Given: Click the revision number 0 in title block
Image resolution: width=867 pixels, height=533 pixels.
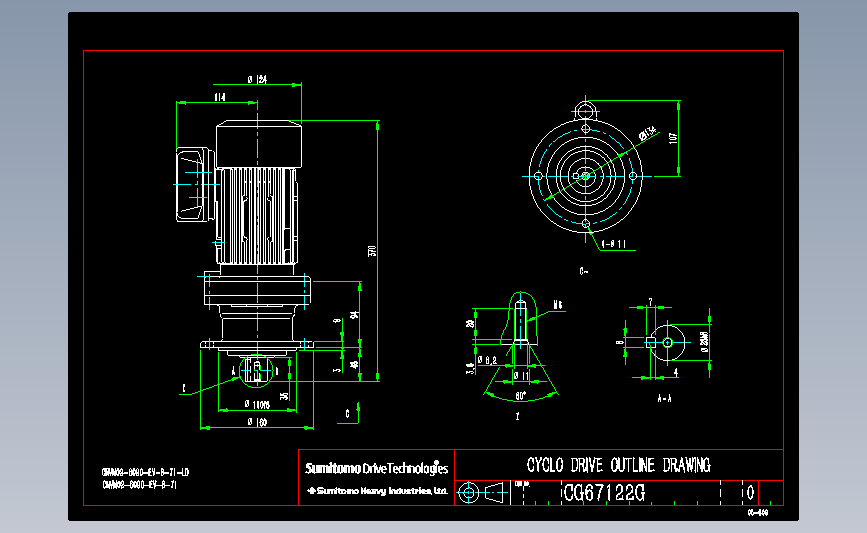Looking at the screenshot, I should (x=750, y=492).
